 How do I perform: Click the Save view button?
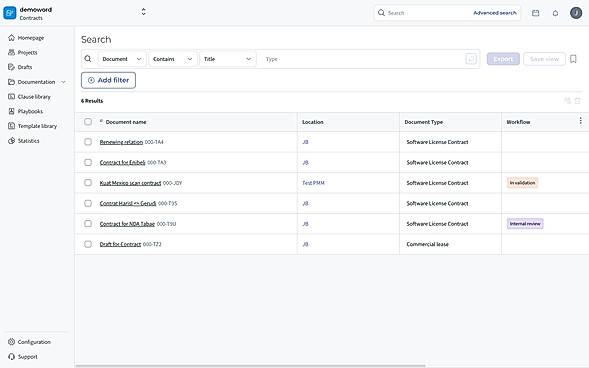(x=544, y=59)
